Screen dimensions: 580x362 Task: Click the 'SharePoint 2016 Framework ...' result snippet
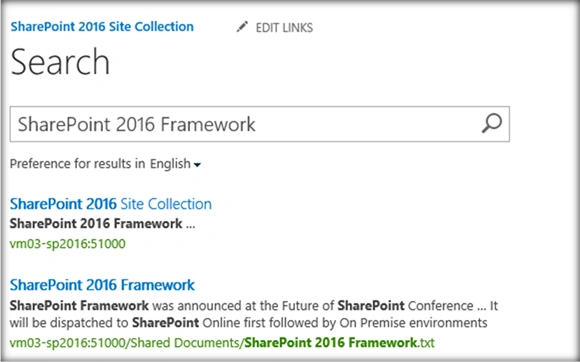point(102,224)
